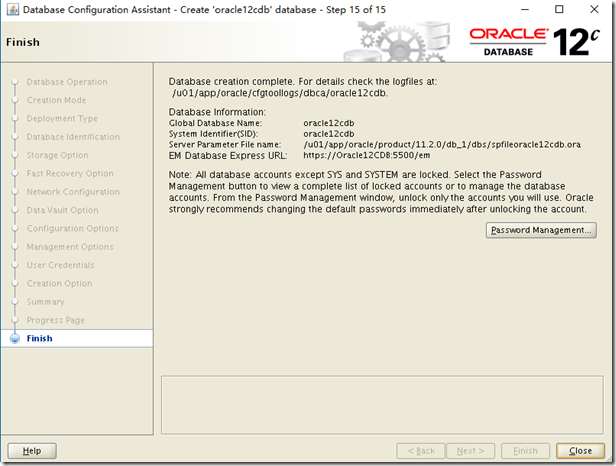Minimize the Database Configuration Assistant window
Image resolution: width=616 pixels, height=466 pixels.
524,9
